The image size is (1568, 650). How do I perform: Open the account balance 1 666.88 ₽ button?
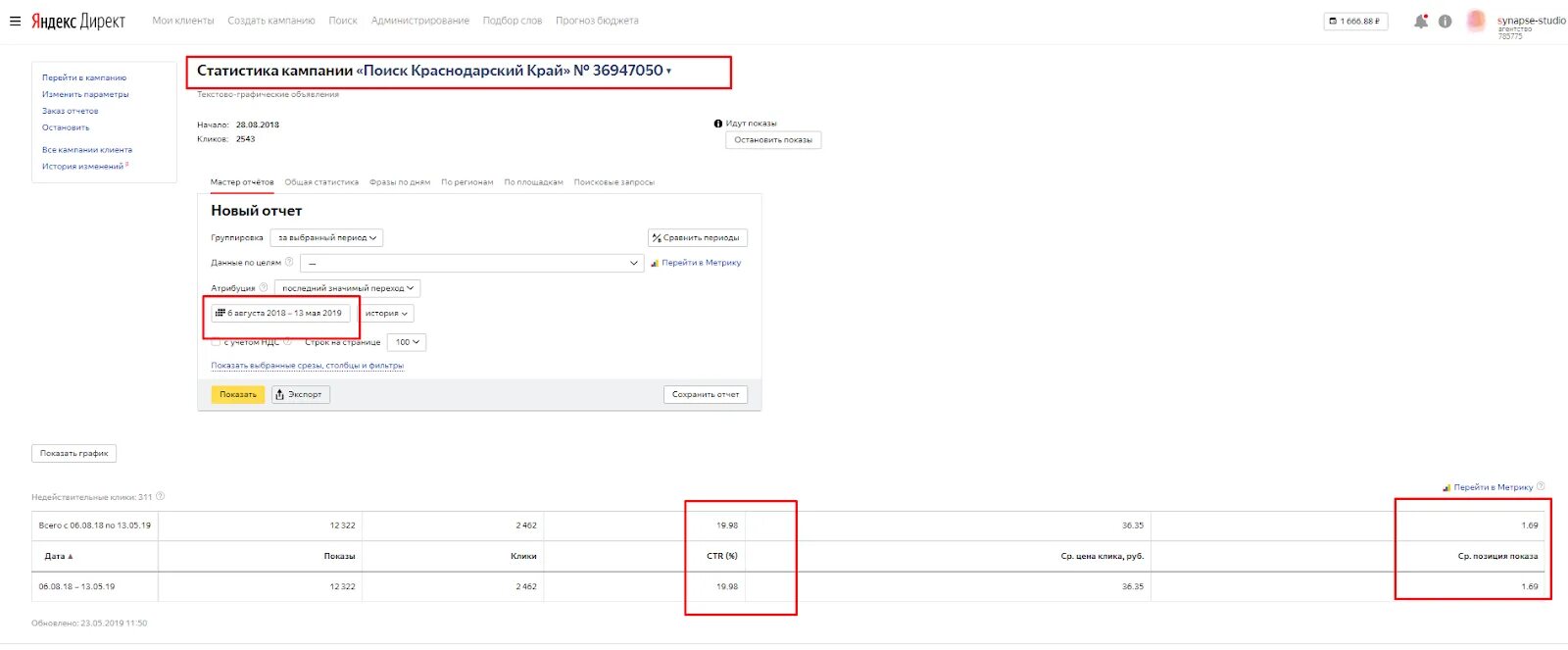point(1355,21)
